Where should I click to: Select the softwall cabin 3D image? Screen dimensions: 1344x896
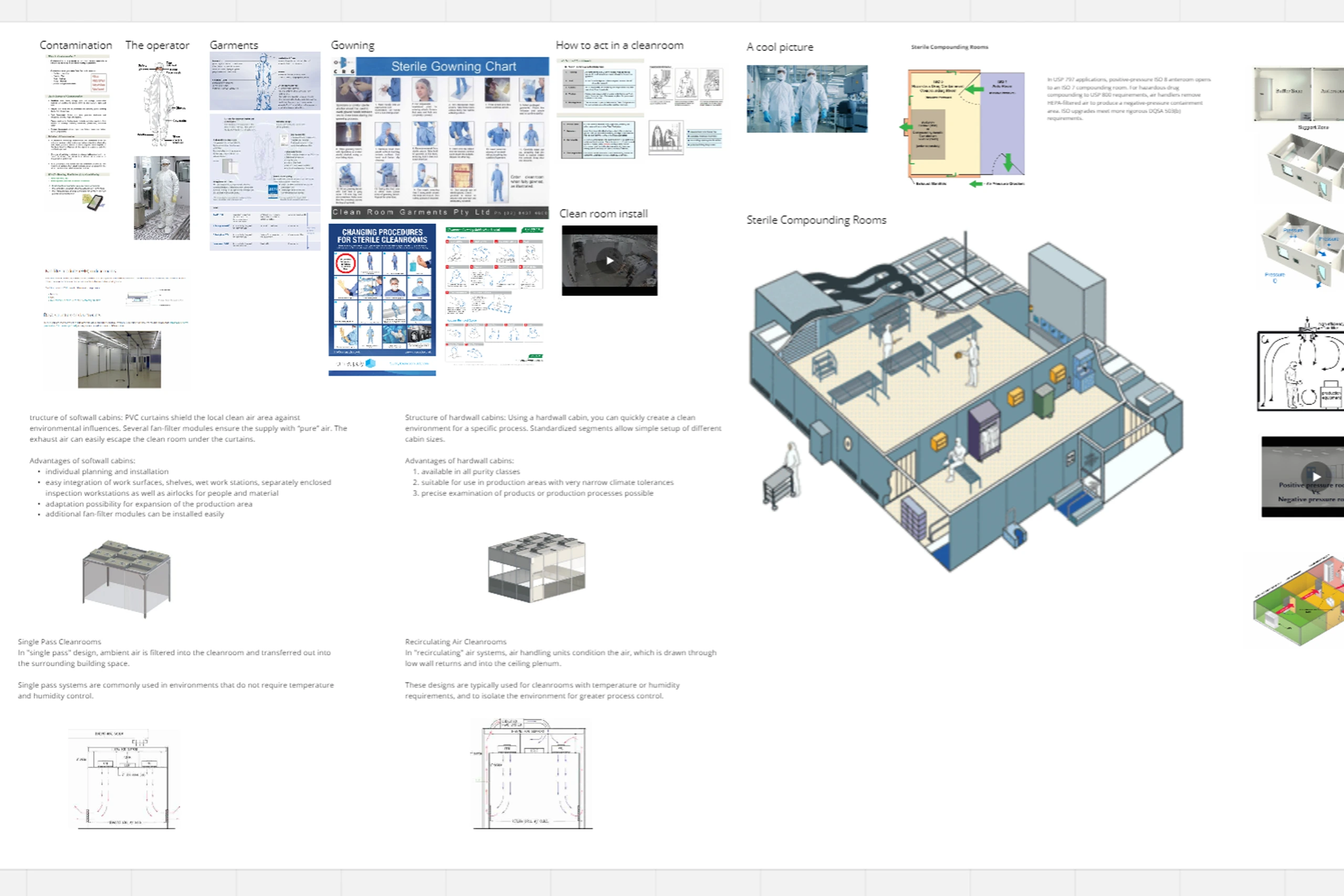tap(127, 578)
